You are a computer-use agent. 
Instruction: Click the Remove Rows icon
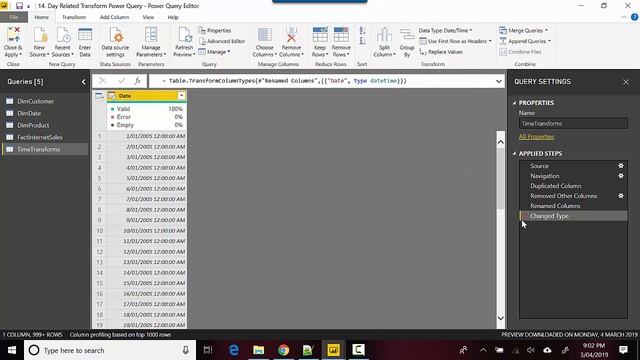341,35
